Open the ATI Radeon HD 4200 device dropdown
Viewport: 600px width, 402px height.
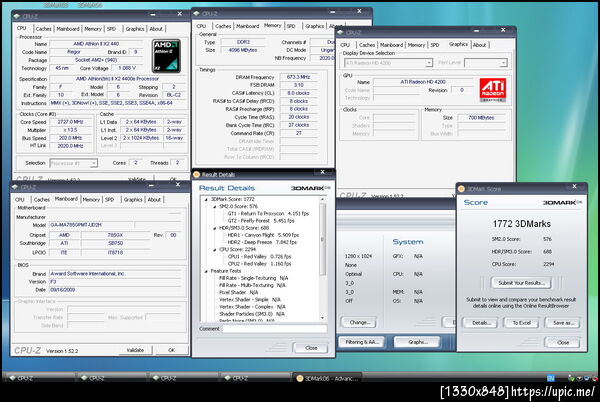[x=429, y=62]
